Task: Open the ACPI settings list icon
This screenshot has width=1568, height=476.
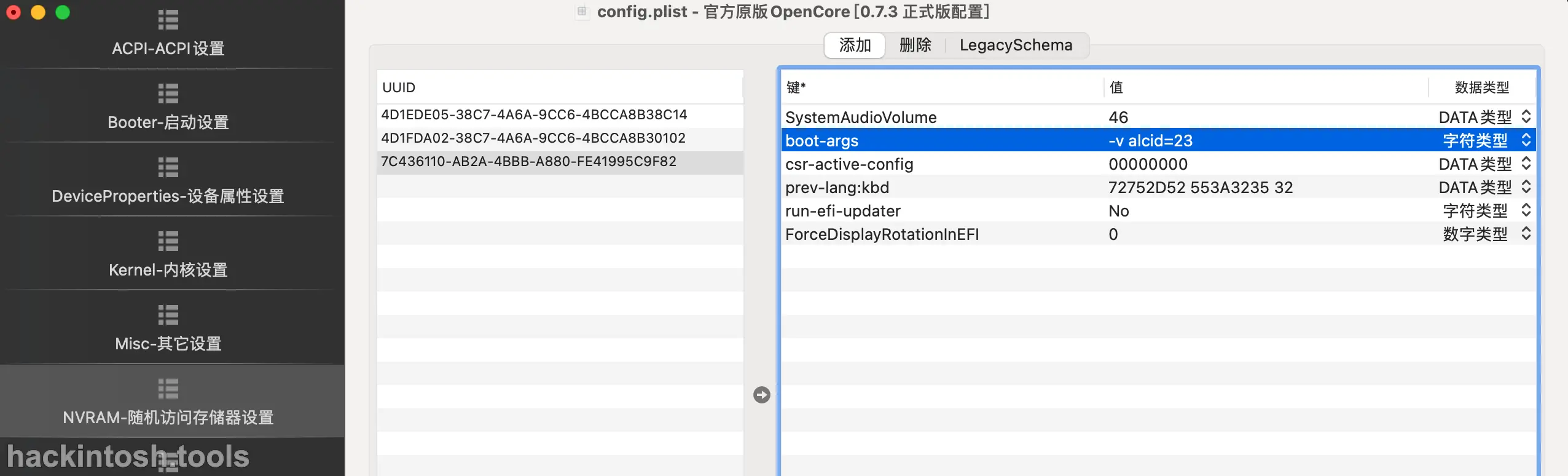Action: tap(168, 20)
